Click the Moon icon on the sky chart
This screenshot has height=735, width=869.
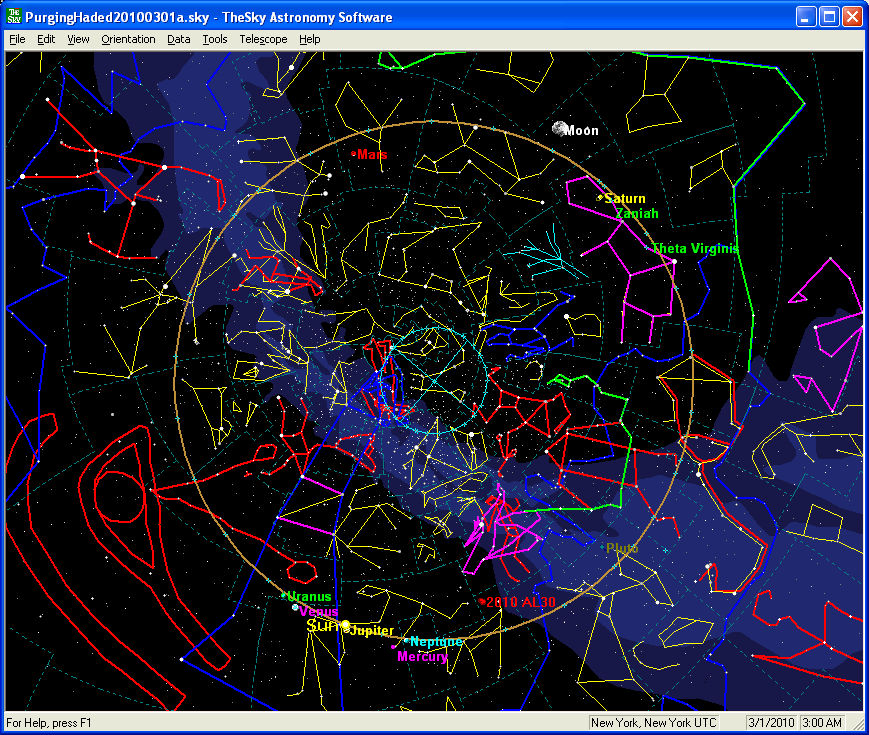(559, 128)
